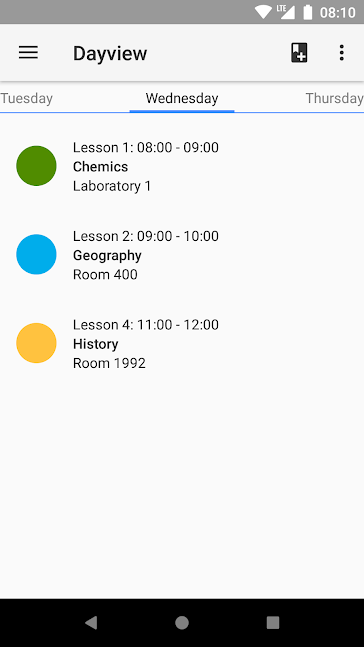Switch to the Tuesday tab

(26, 99)
